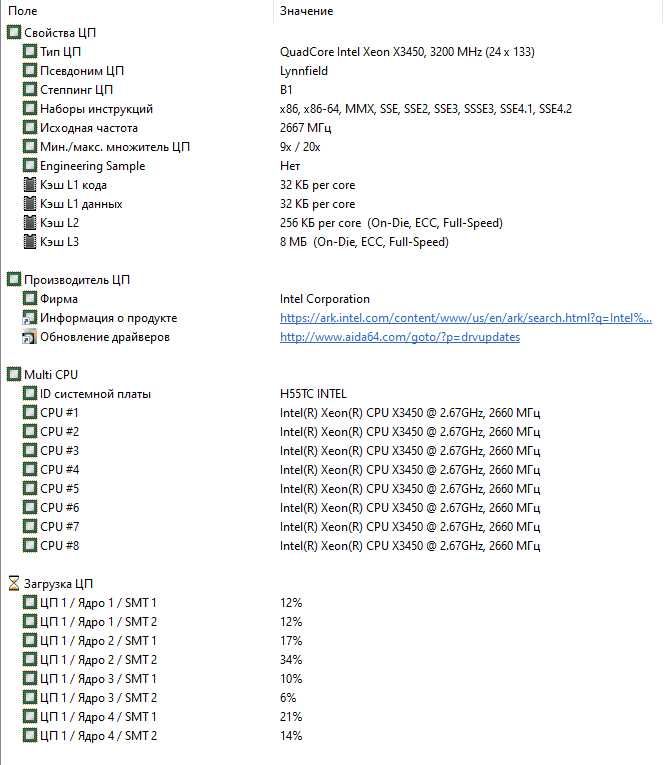Click the Исходная частота row icon
The width and height of the screenshot is (670, 765).
click(x=30, y=128)
